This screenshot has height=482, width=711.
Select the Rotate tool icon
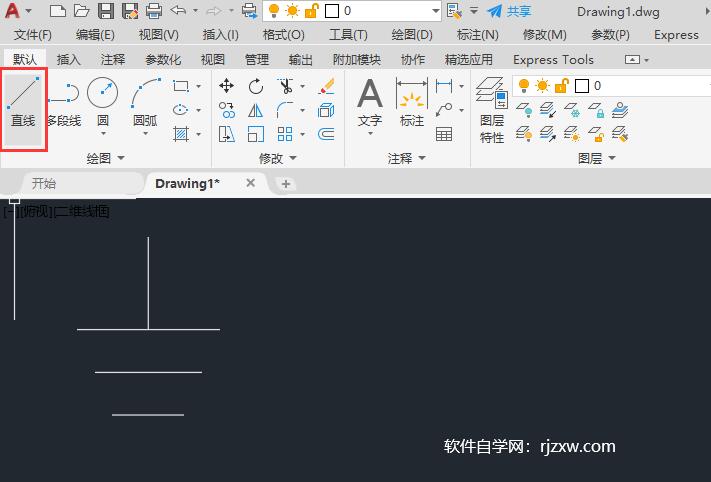(x=256, y=86)
